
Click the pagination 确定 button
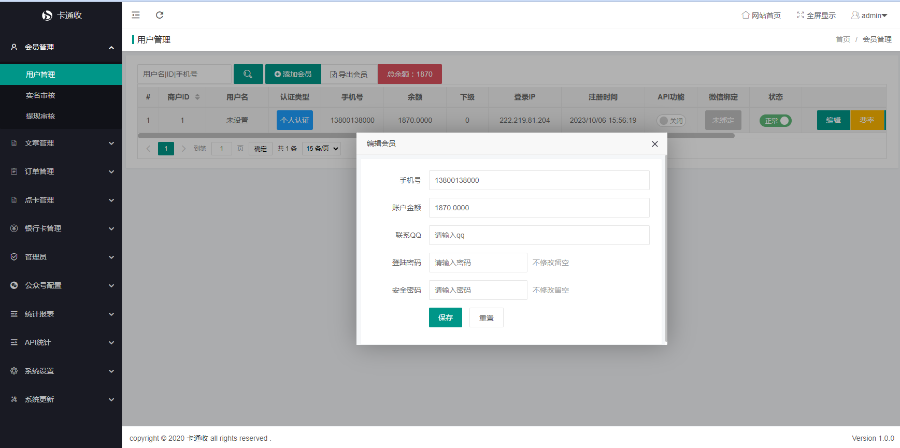pyautogui.click(x=261, y=149)
